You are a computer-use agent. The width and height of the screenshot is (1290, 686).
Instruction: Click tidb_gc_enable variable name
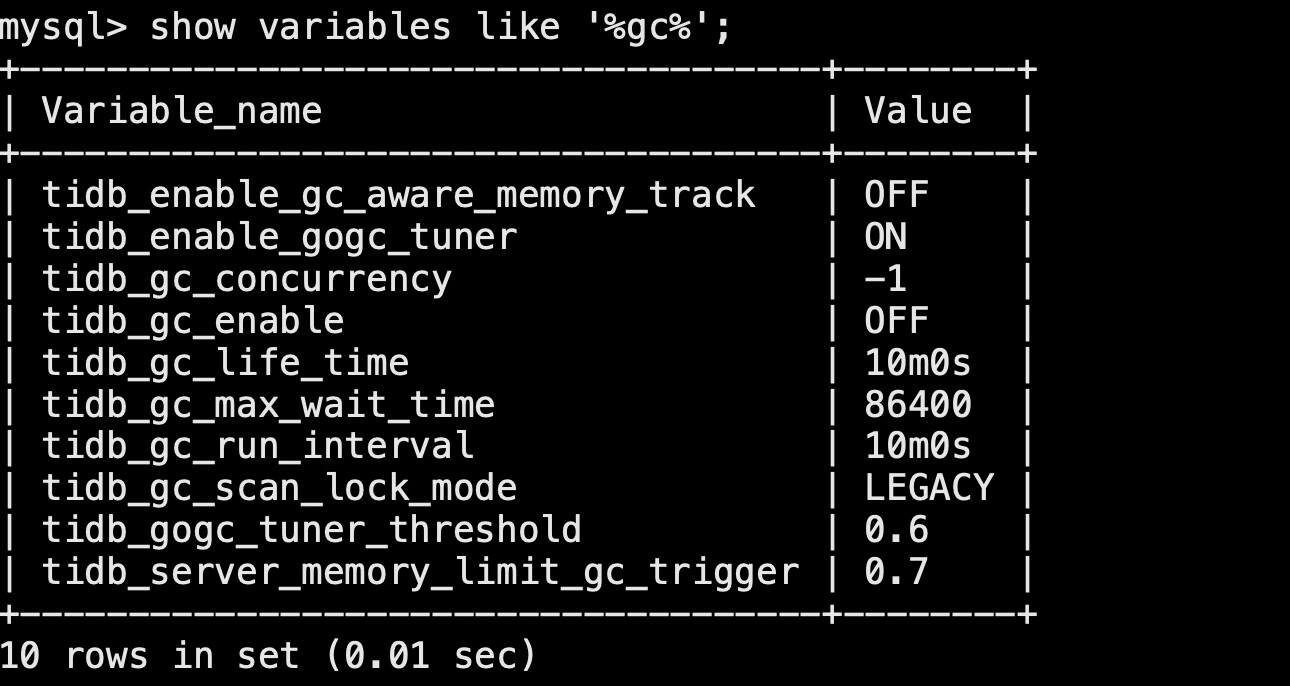pyautogui.click(x=192, y=321)
